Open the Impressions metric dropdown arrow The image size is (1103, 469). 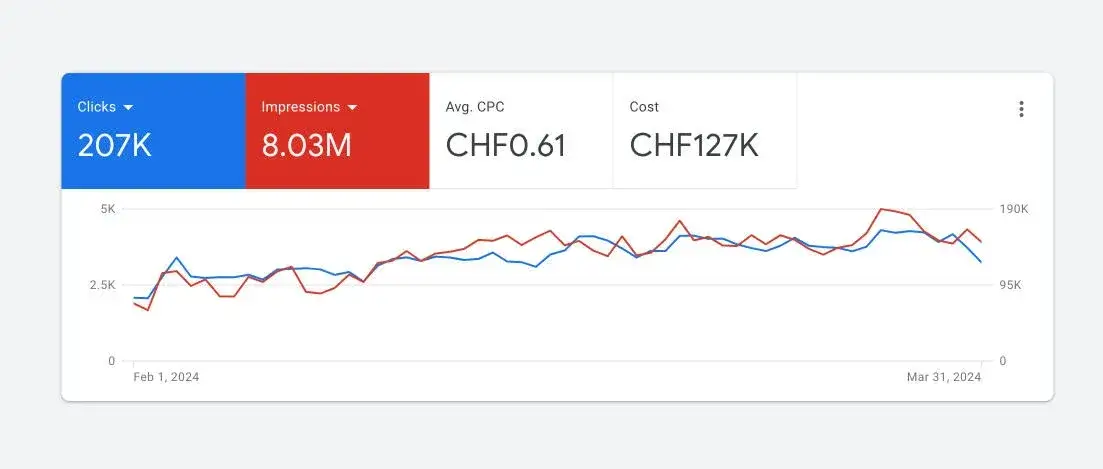(x=352, y=108)
